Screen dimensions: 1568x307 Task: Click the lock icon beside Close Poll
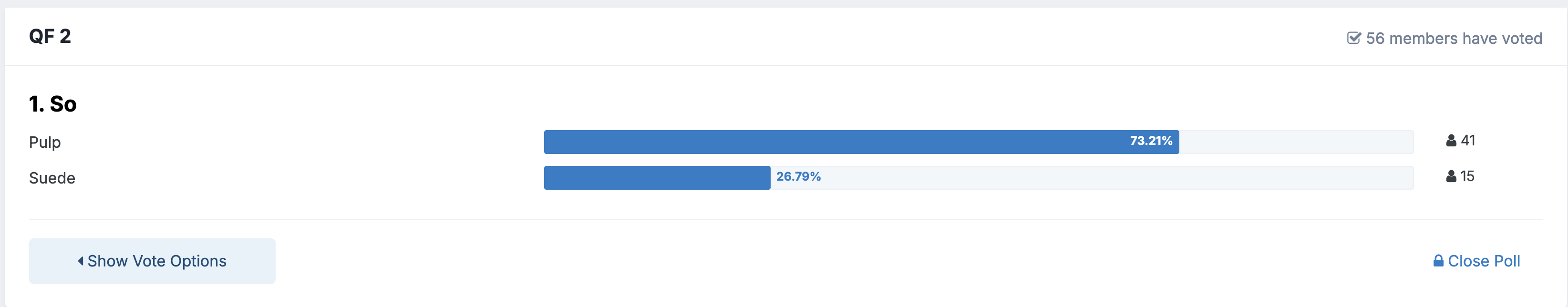tap(1438, 261)
